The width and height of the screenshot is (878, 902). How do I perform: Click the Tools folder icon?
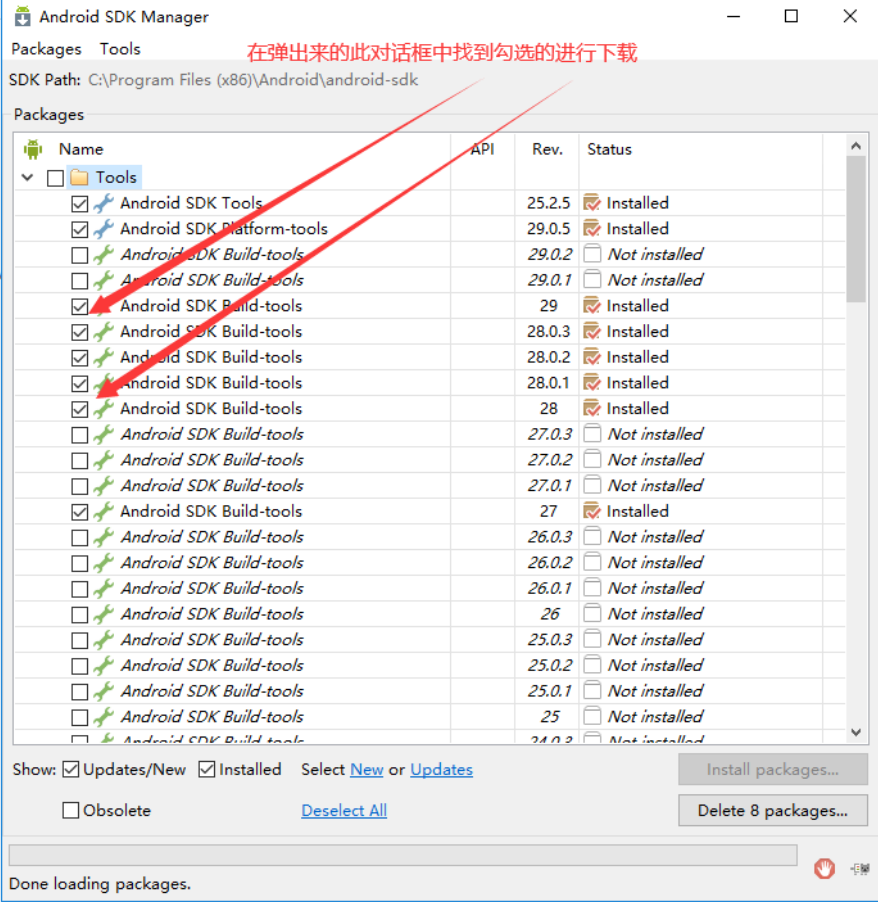pyautogui.click(x=79, y=177)
